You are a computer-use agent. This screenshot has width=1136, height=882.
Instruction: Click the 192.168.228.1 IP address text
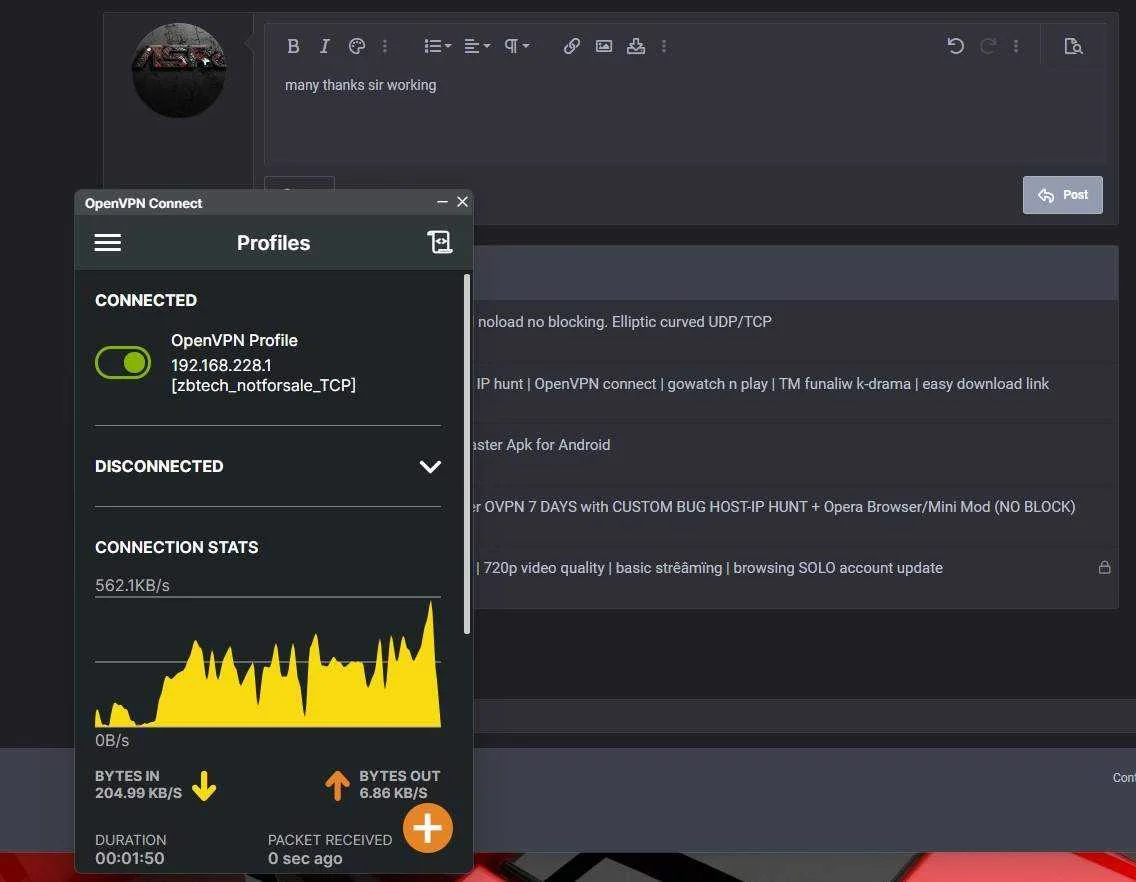[221, 365]
